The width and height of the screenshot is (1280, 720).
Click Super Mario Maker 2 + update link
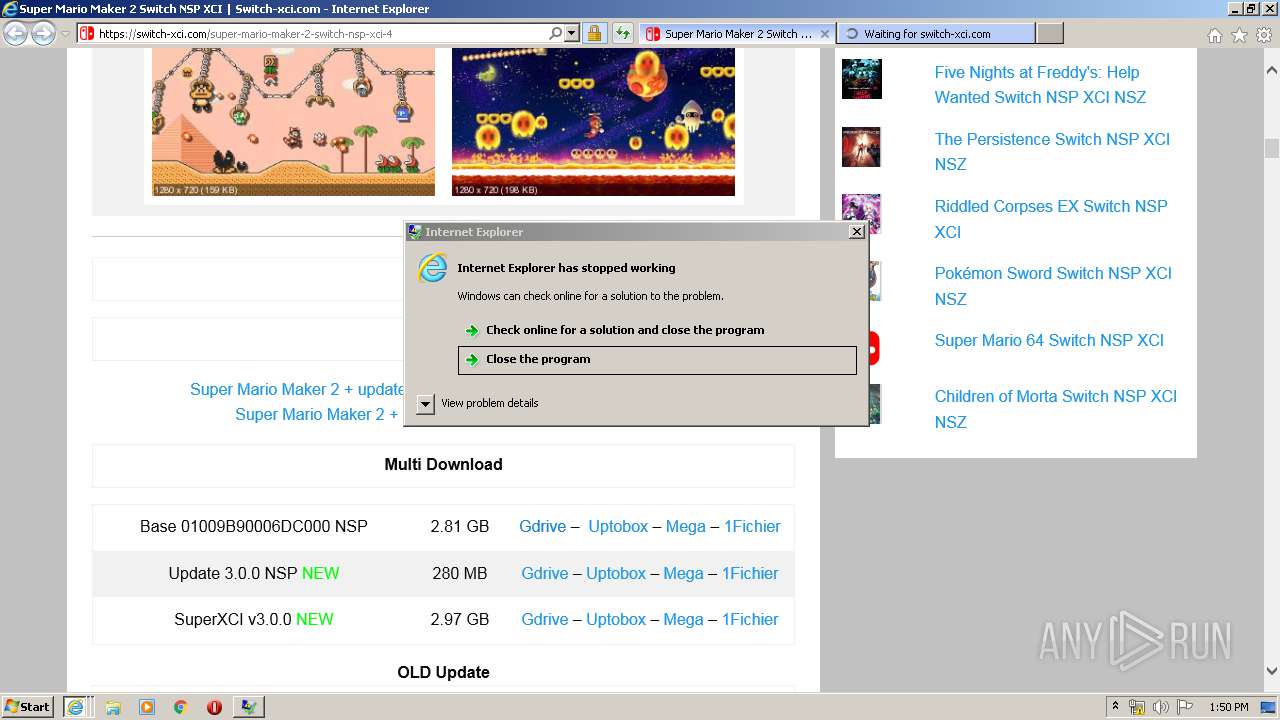click(297, 389)
